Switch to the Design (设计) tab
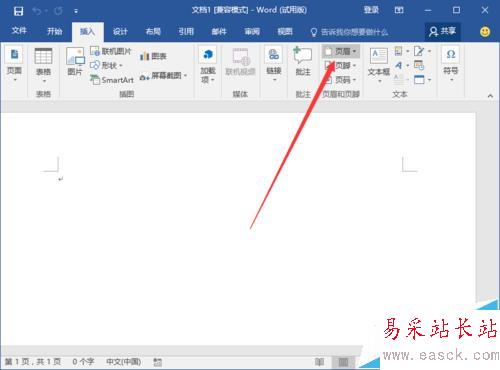500x370 pixels. click(x=120, y=32)
